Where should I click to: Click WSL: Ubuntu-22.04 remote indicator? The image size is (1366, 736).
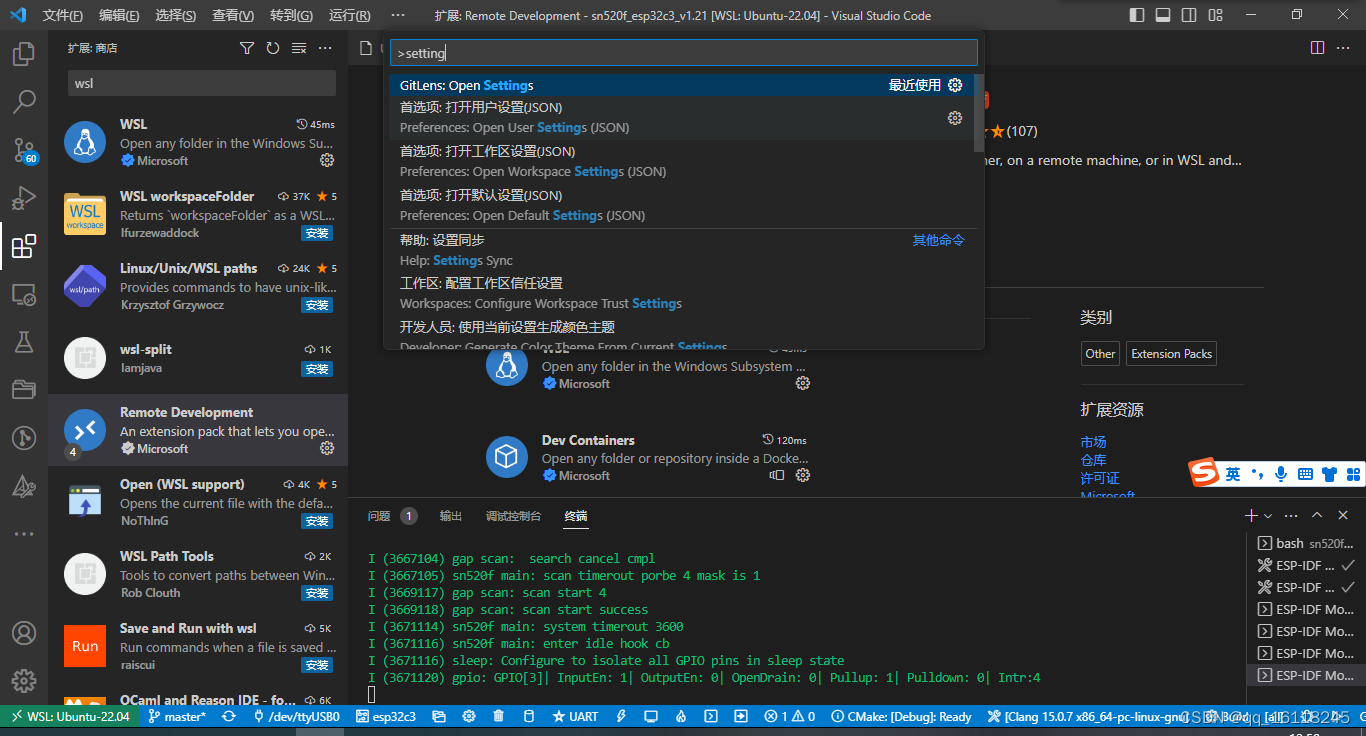(69, 716)
